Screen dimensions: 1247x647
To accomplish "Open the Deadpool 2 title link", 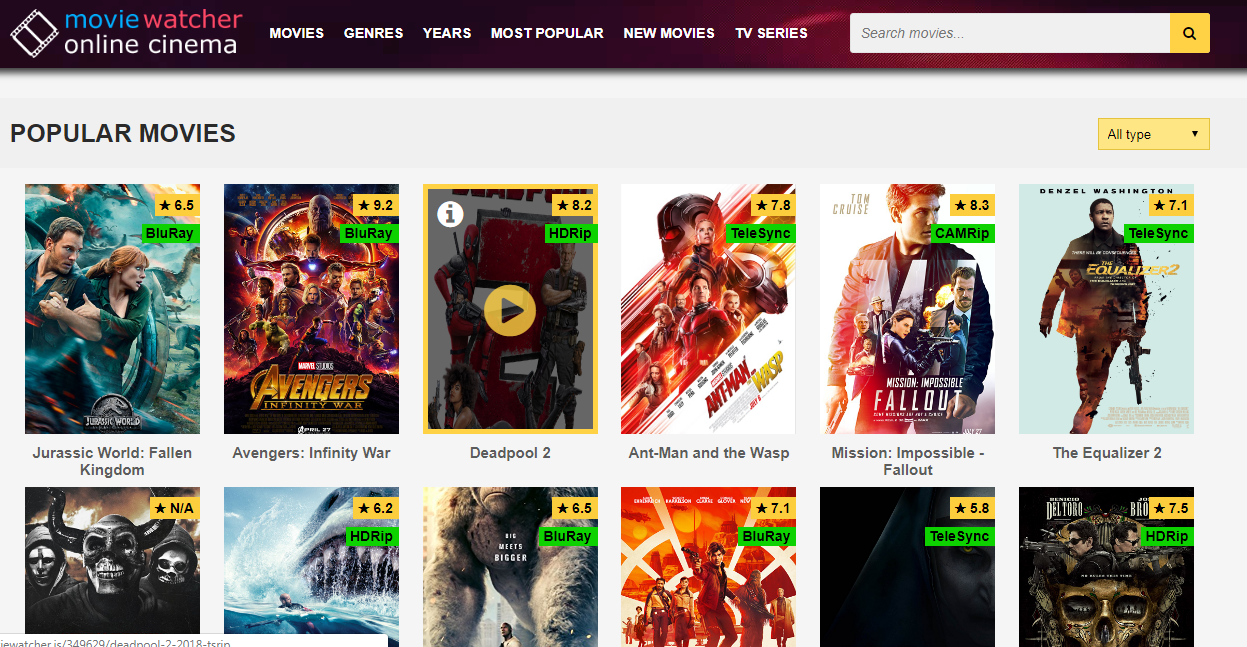I will pos(510,453).
